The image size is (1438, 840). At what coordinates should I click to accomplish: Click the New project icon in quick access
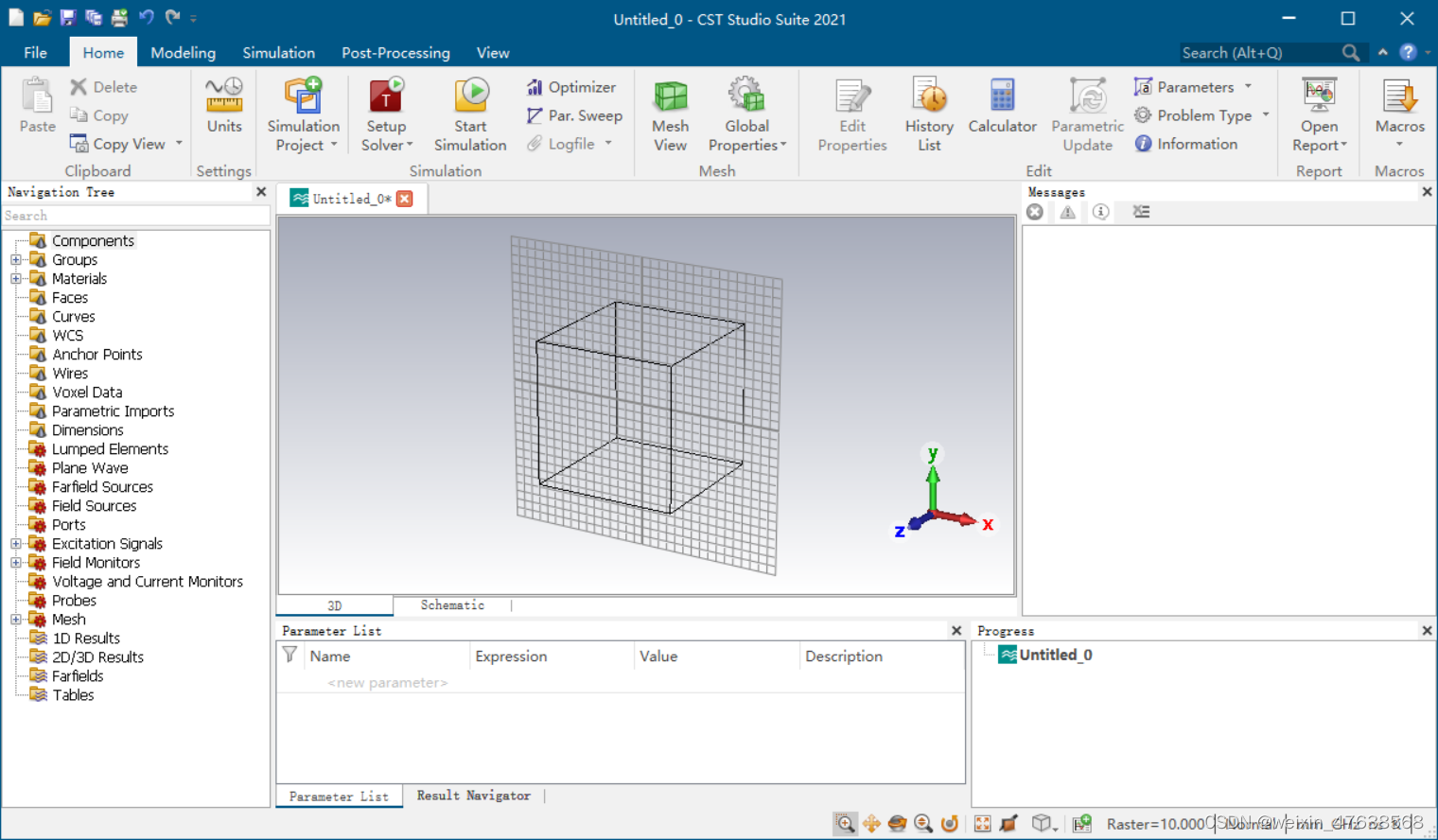coord(16,18)
